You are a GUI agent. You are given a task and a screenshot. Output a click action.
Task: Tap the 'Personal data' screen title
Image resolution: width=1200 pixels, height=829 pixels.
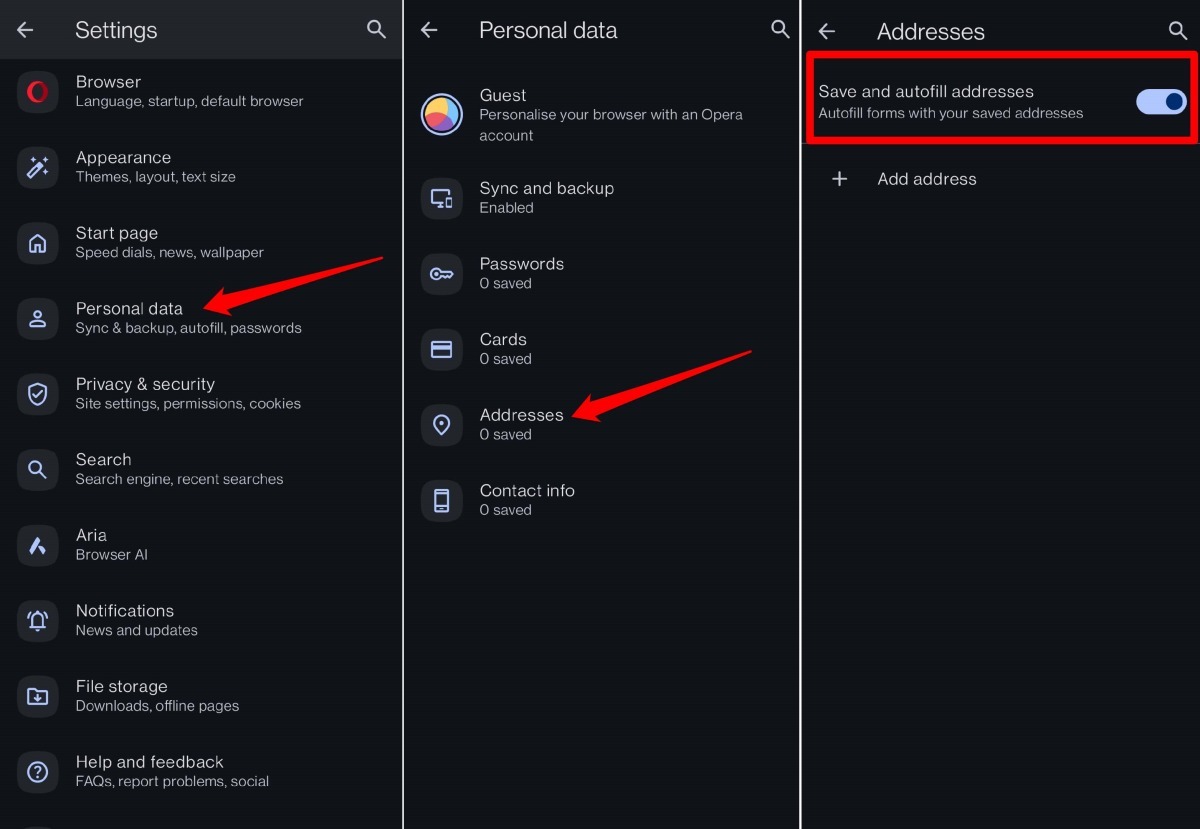click(x=548, y=31)
